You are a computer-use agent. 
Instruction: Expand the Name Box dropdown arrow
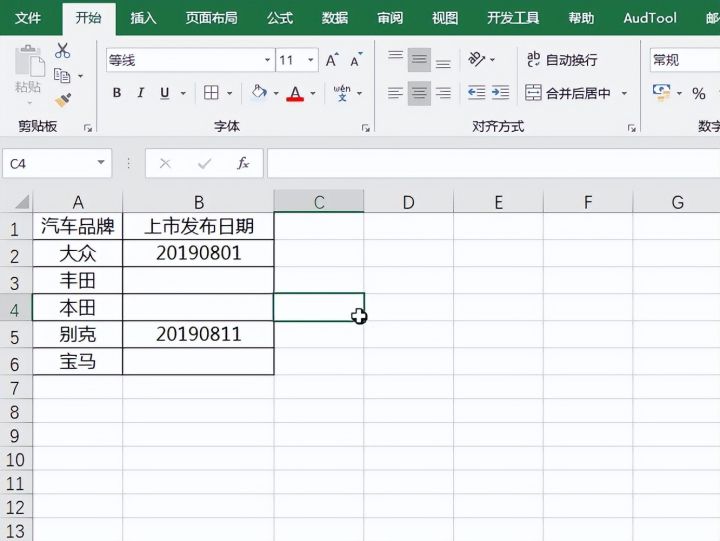tap(101, 163)
